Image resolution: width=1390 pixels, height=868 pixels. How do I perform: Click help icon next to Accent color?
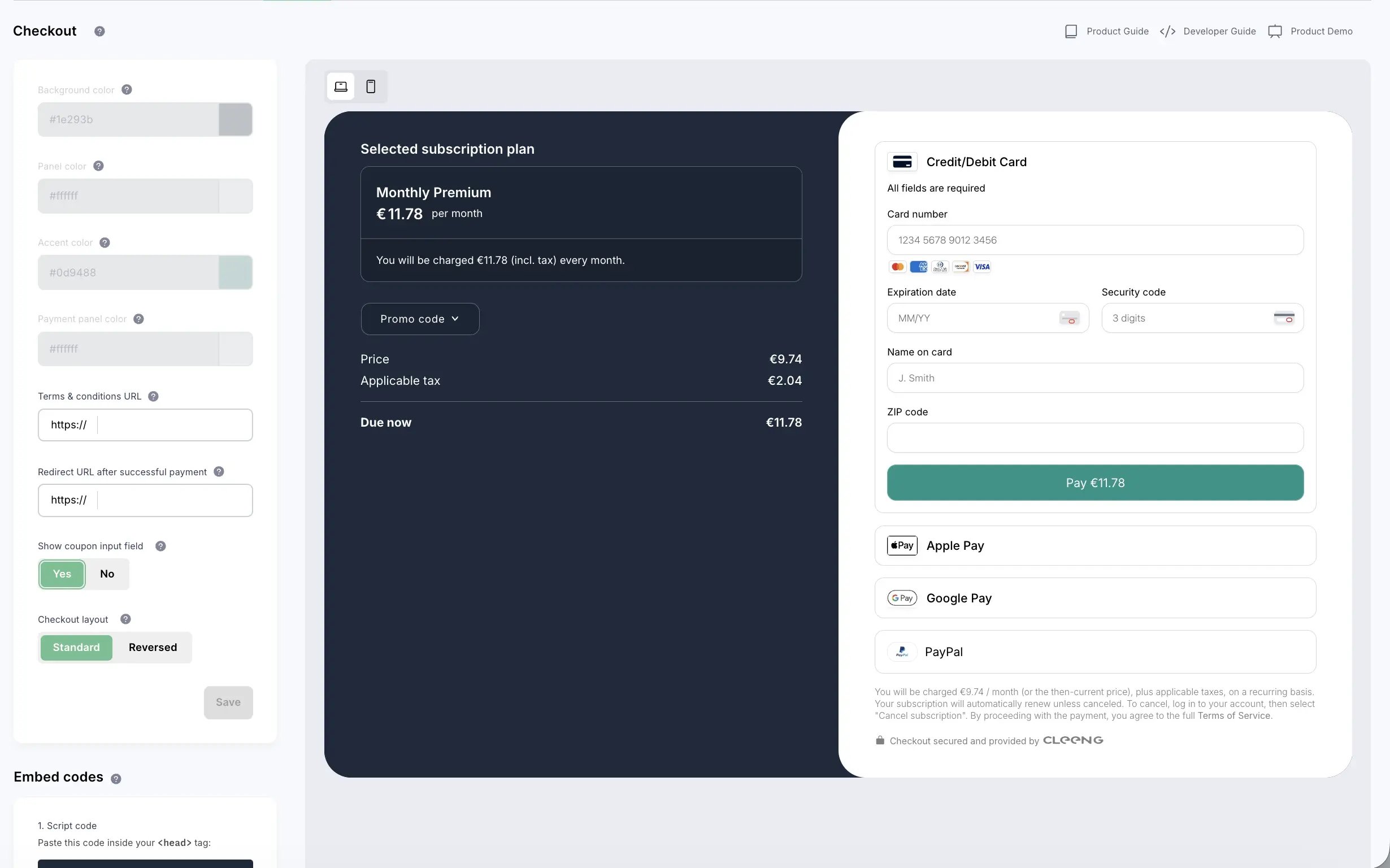click(x=105, y=243)
